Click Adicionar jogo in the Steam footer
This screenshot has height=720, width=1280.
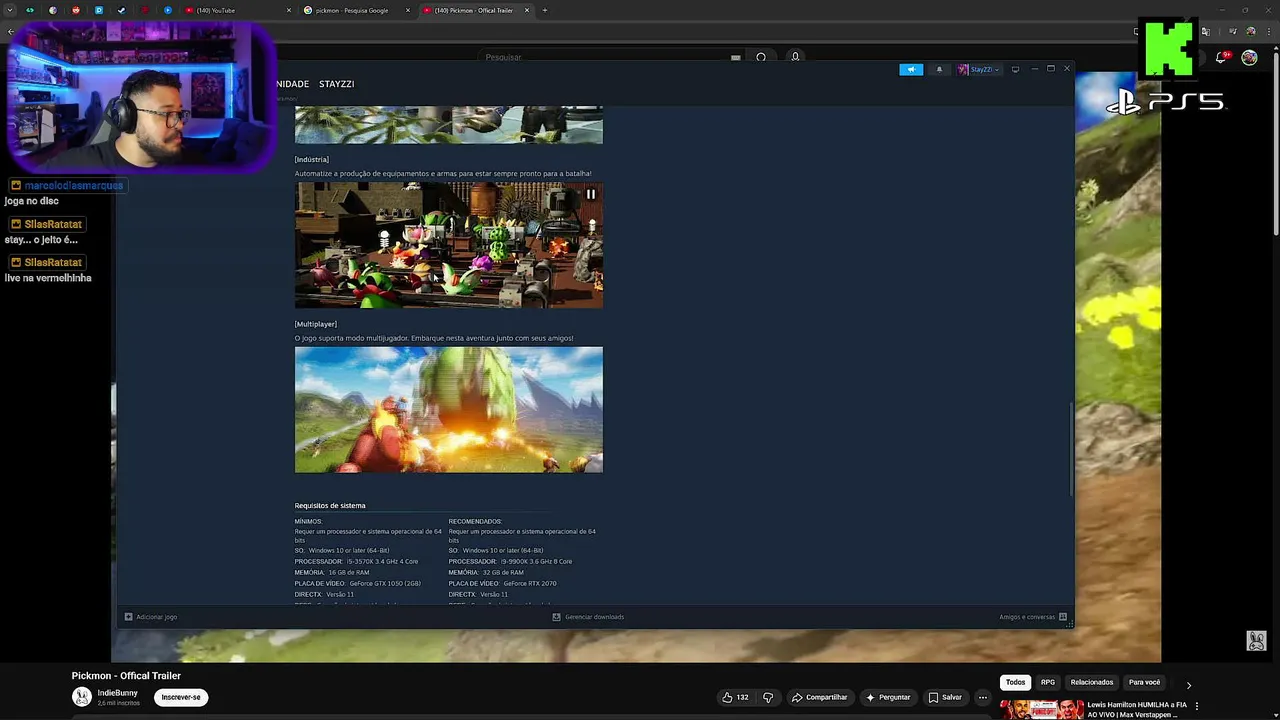point(151,617)
